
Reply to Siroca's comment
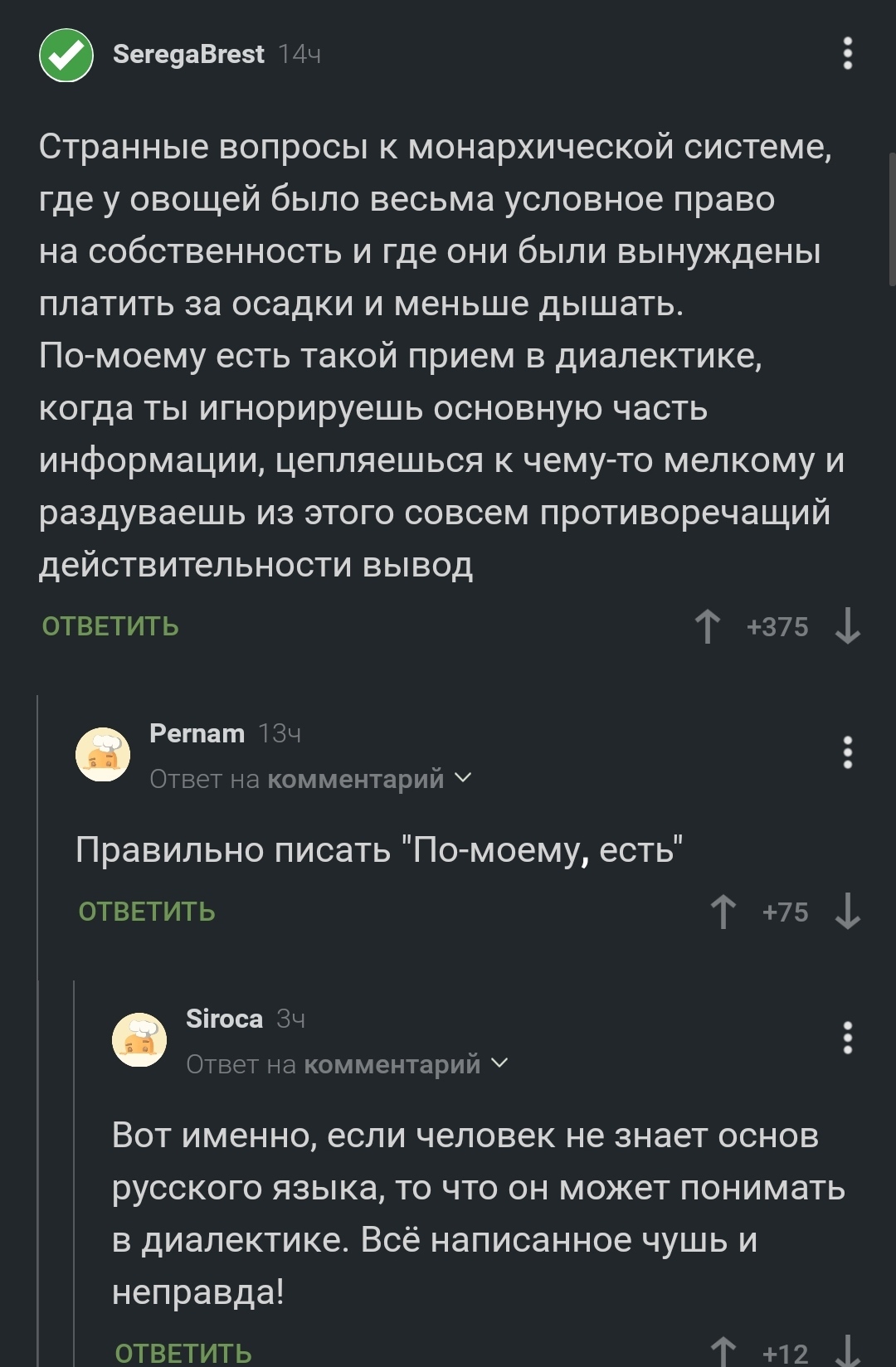(183, 1354)
